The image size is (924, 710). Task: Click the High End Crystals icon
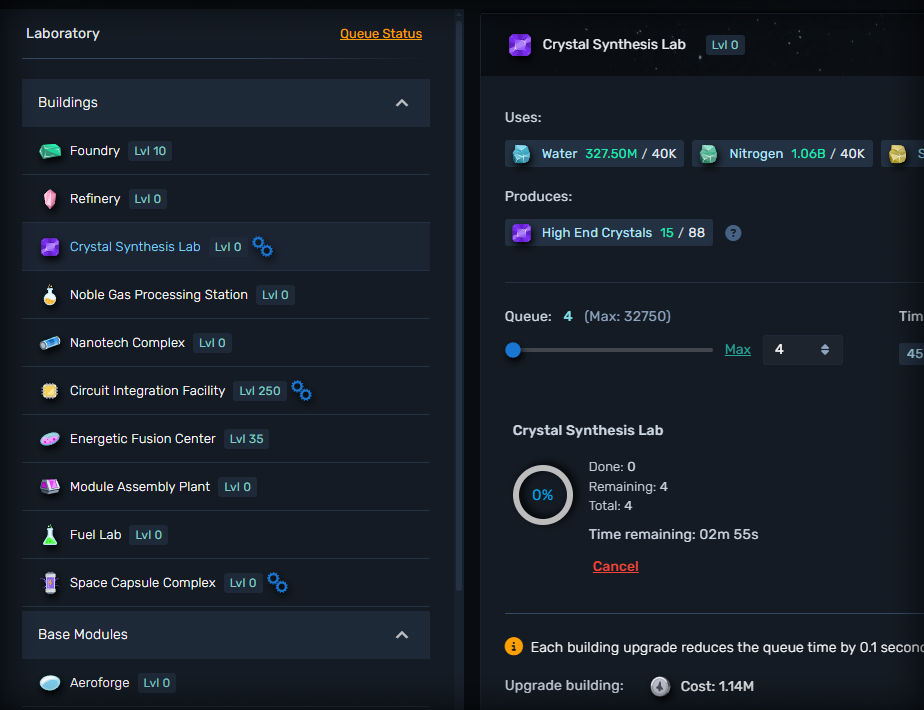522,233
